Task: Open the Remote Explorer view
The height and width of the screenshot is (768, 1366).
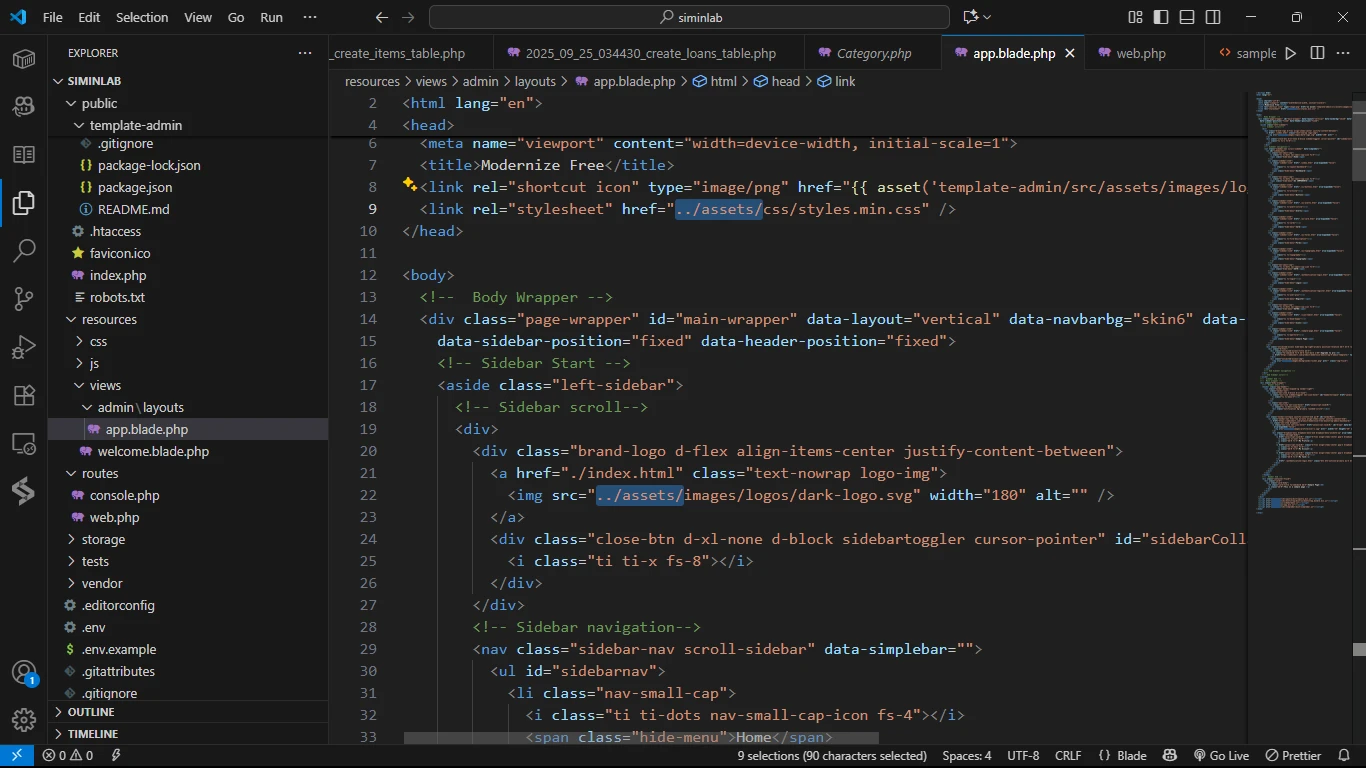Action: pyautogui.click(x=24, y=443)
